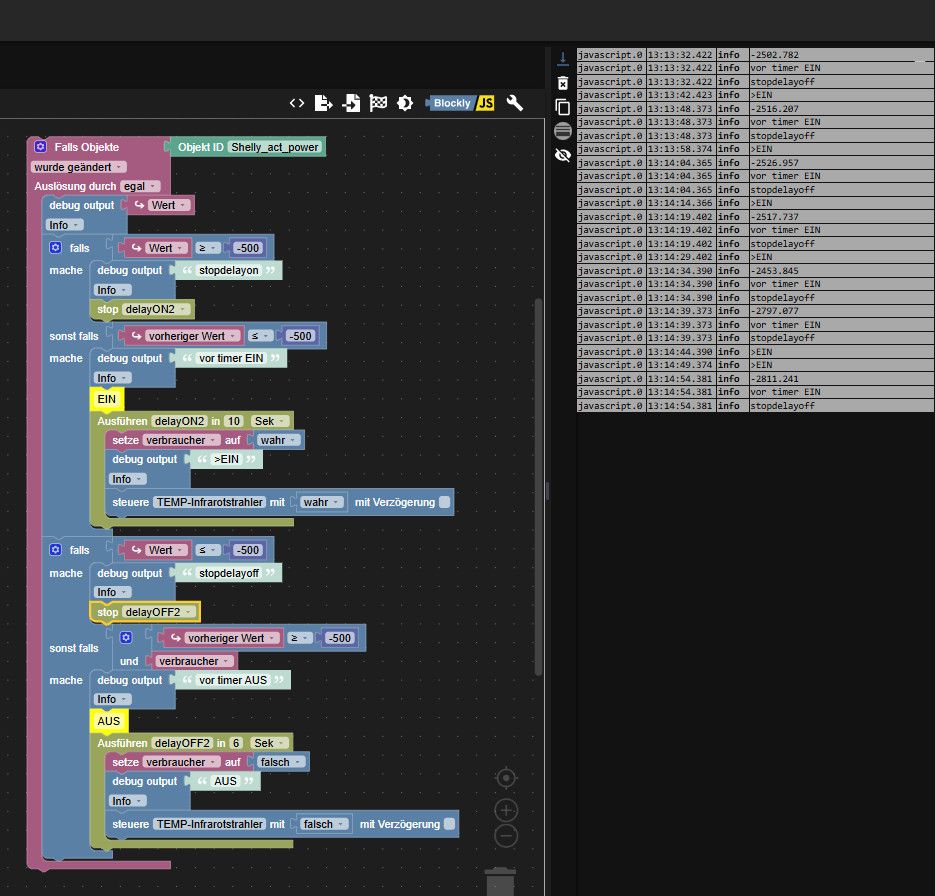
Task: Select the yellow EIN comment block
Action: pos(106,399)
